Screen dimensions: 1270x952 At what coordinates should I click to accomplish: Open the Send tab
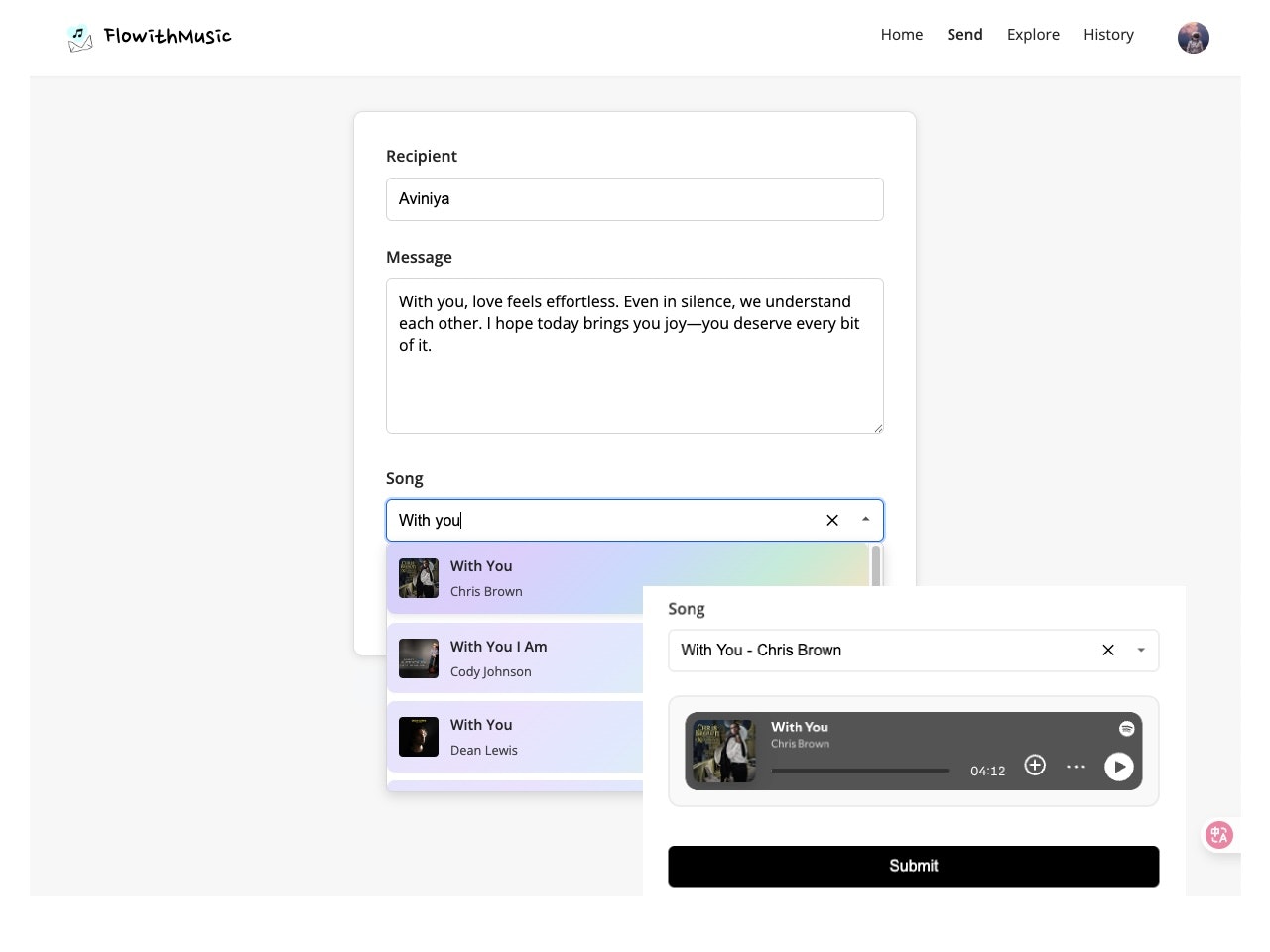[964, 35]
